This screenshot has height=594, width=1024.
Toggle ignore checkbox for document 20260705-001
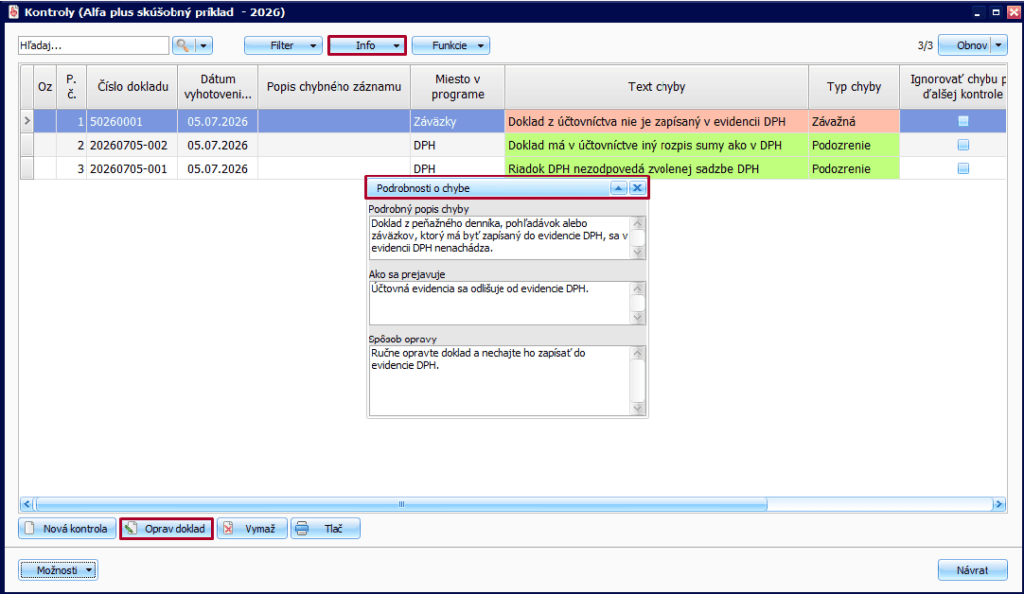pyautogui.click(x=963, y=168)
